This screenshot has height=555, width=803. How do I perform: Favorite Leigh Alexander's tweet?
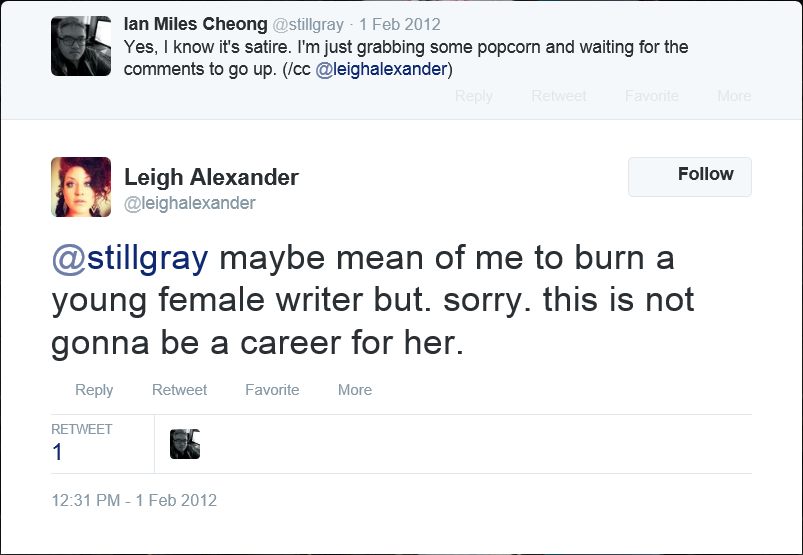(272, 390)
